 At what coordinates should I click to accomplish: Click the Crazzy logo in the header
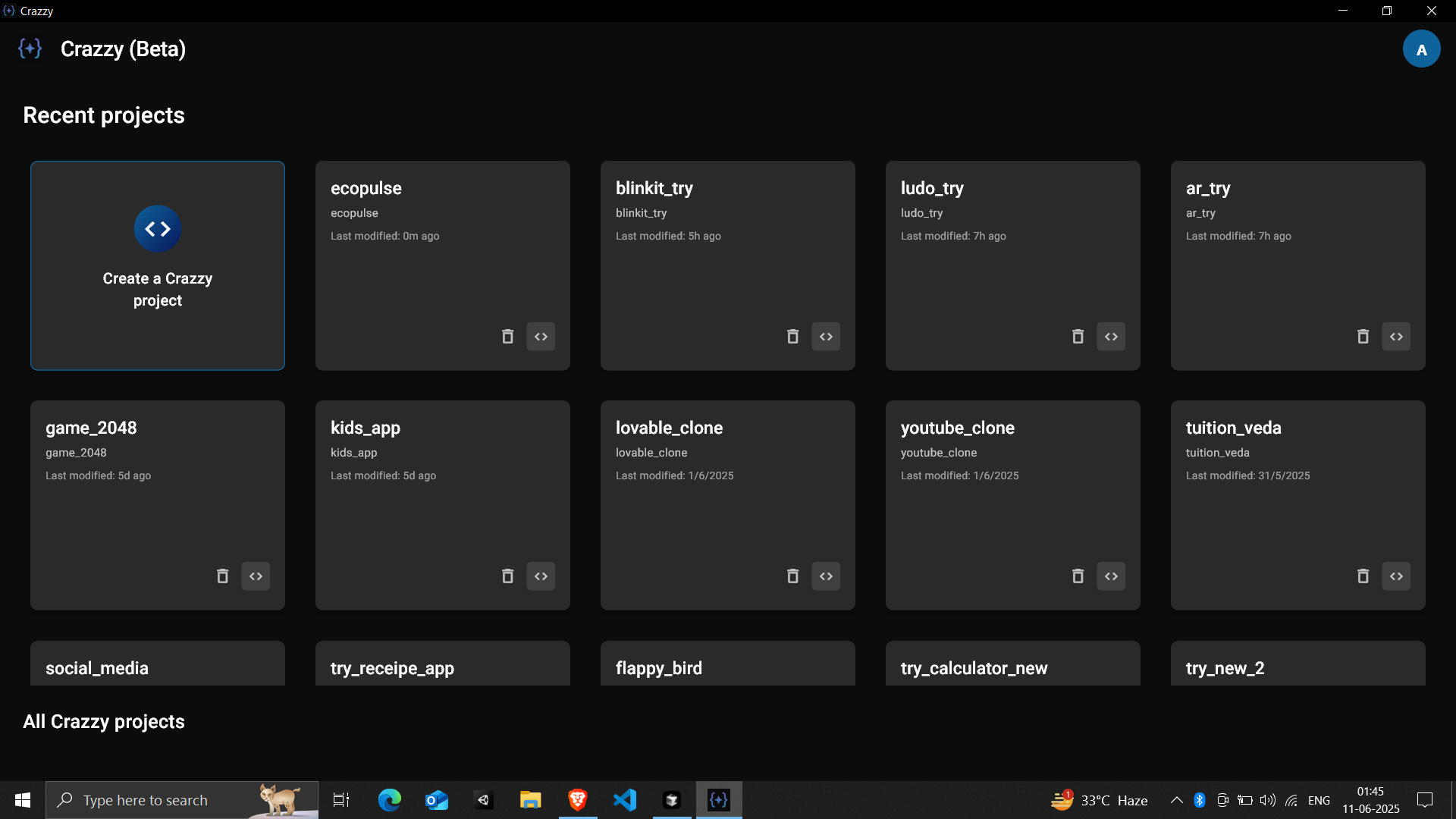click(x=29, y=48)
